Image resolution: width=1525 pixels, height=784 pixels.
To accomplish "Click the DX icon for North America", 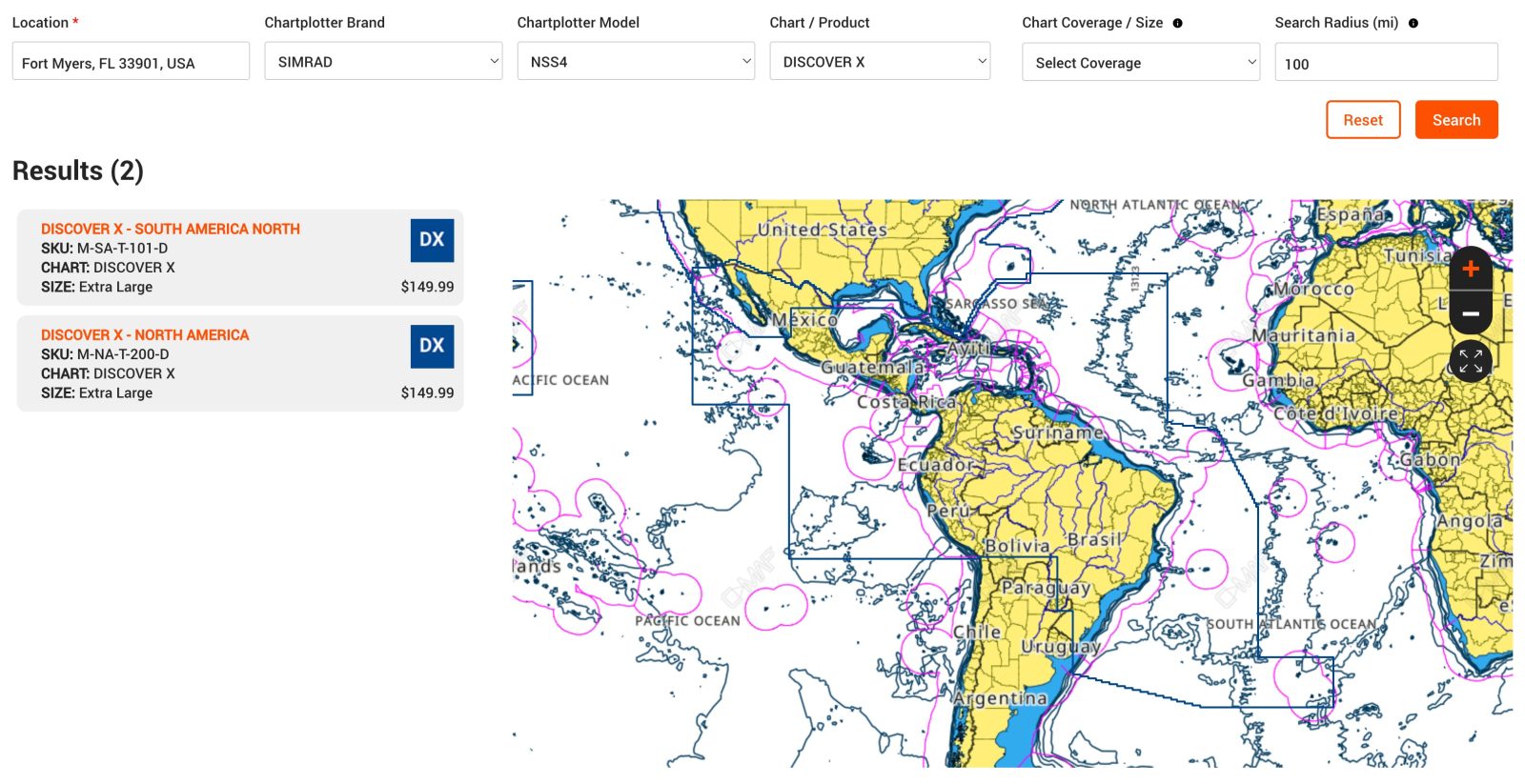I will pos(432,346).
